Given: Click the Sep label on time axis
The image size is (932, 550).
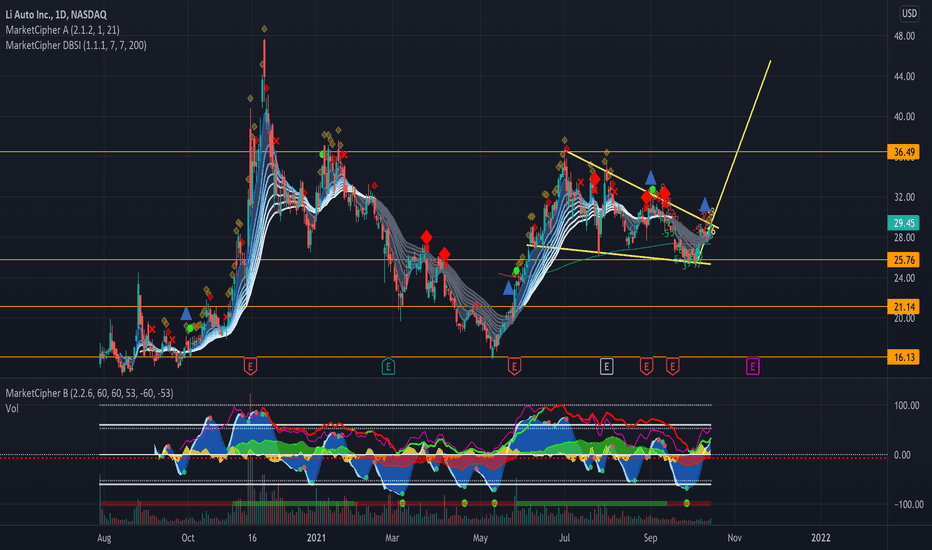Looking at the screenshot, I should click(650, 538).
